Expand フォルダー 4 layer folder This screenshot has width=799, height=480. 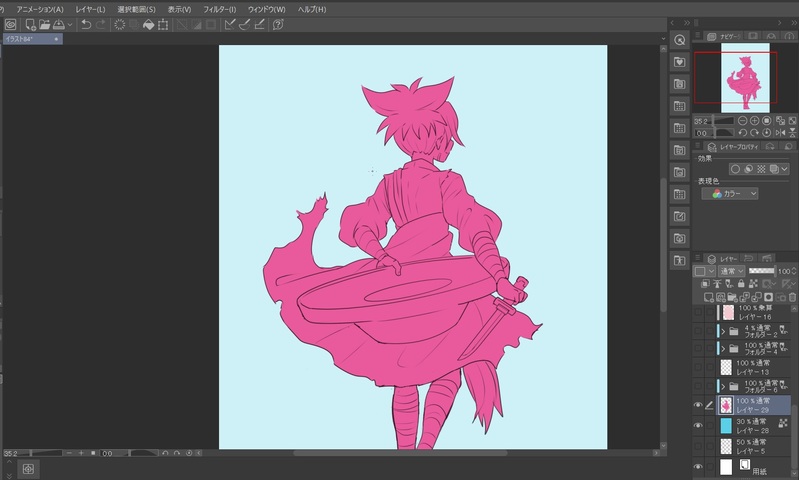(x=723, y=349)
